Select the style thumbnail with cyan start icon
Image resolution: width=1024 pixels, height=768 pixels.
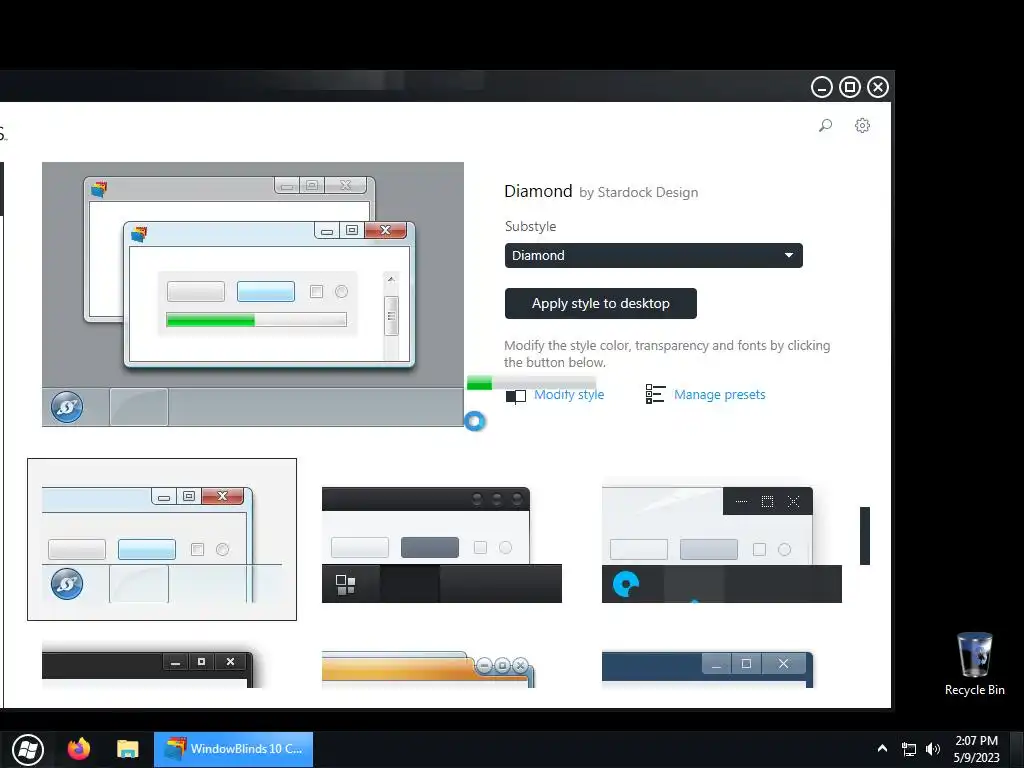tap(722, 545)
